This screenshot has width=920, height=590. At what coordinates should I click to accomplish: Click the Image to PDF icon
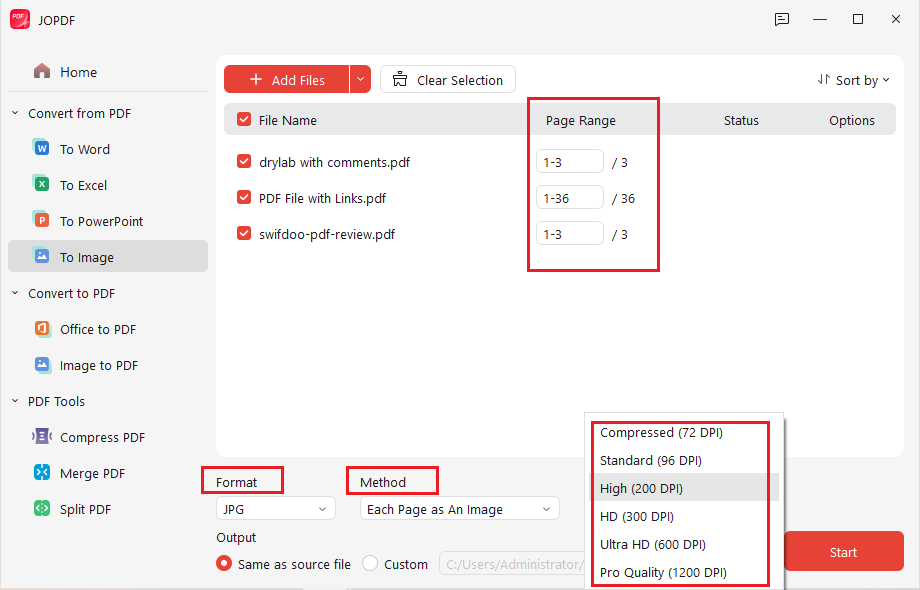pos(42,365)
